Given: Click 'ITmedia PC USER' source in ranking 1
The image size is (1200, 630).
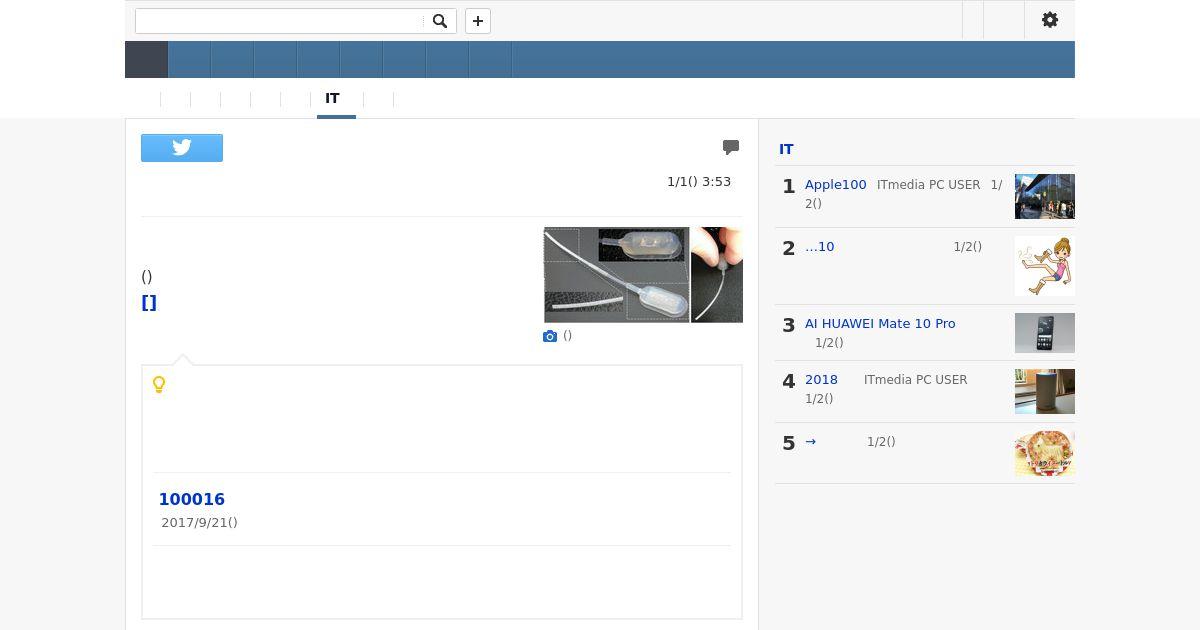Looking at the screenshot, I should (929, 185).
